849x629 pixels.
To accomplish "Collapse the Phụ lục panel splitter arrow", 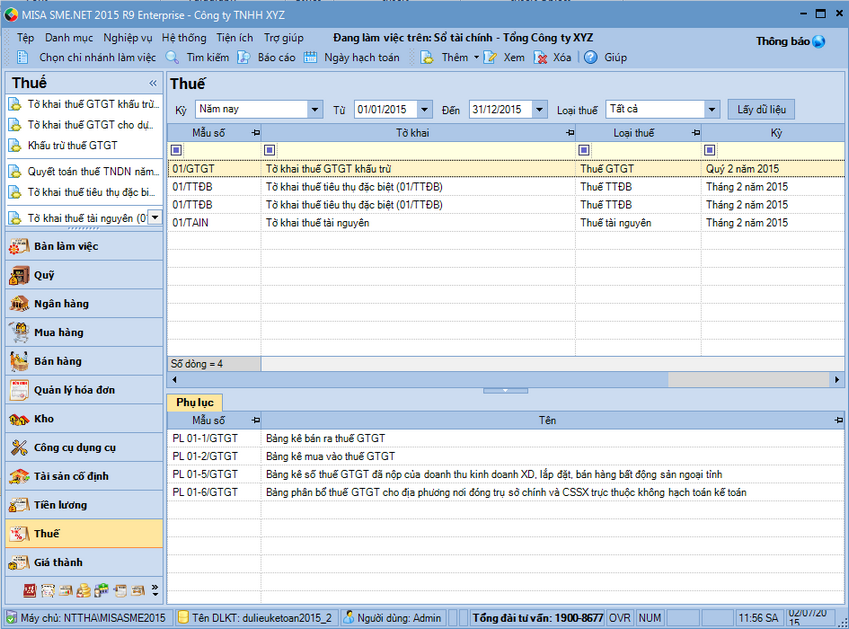I will click(x=505, y=390).
